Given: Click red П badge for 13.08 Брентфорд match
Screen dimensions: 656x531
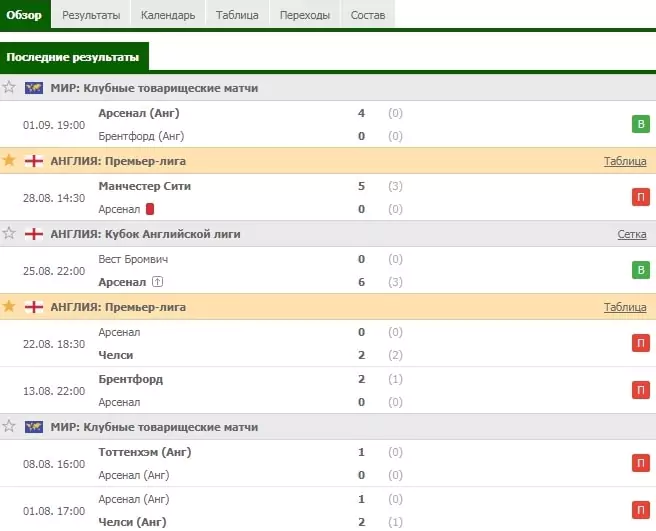Looking at the screenshot, I should [641, 390].
